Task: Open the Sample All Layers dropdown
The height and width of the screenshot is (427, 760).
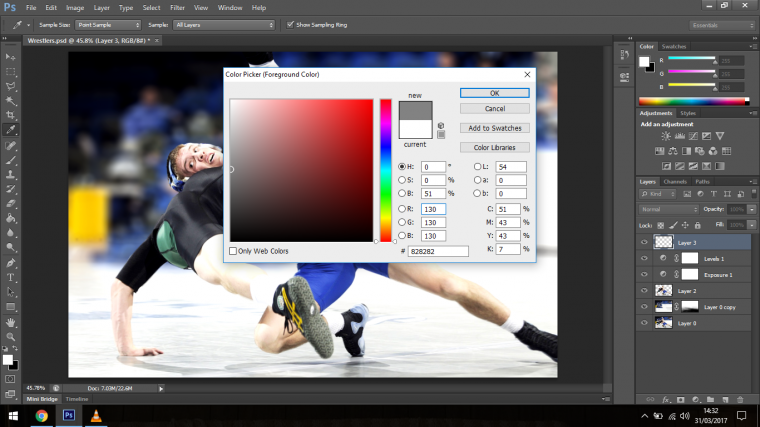Action: click(x=224, y=25)
